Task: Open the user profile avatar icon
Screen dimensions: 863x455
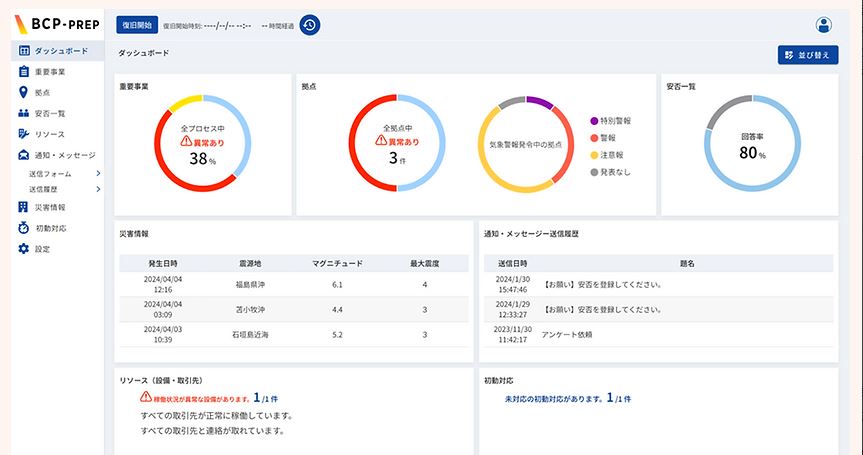Action: [824, 25]
